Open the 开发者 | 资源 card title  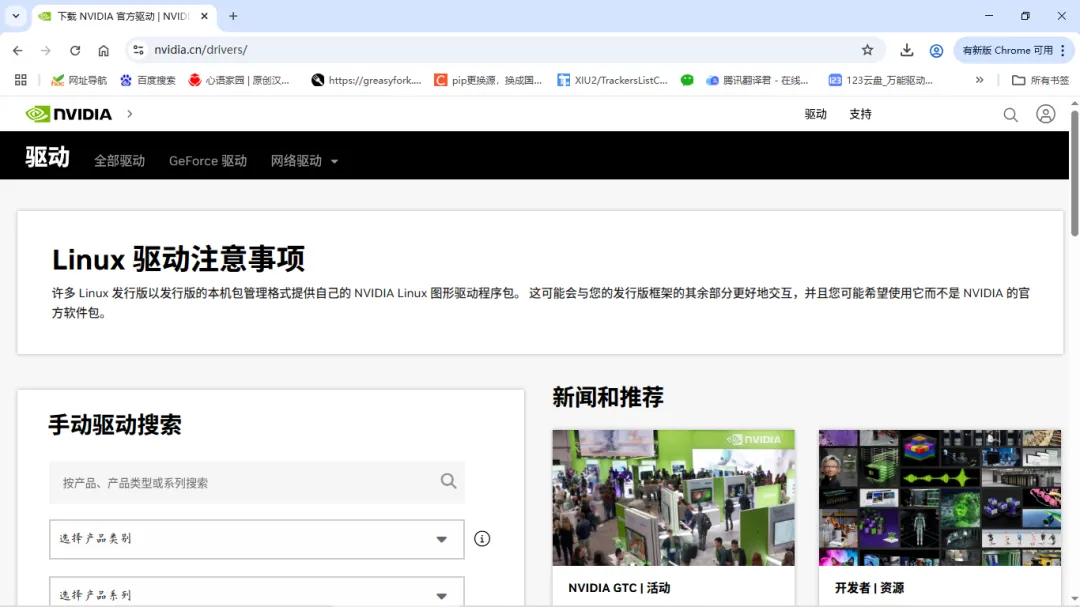point(869,588)
